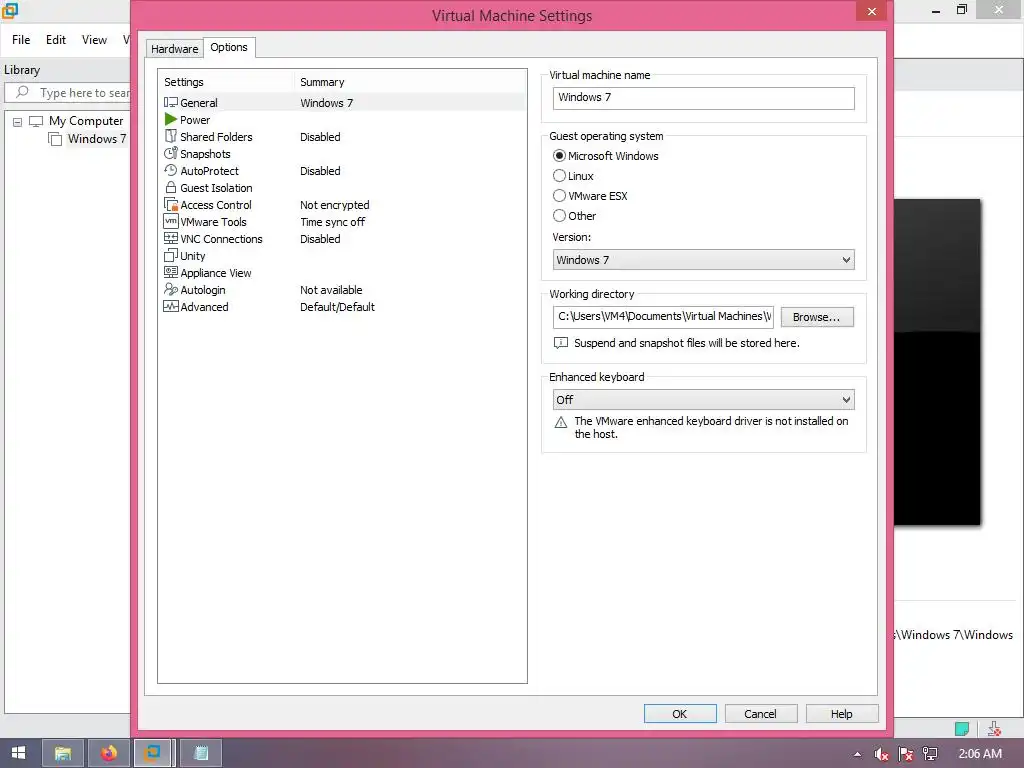Click the VMware Workstation taskbar icon
This screenshot has height=768, width=1024.
click(153, 753)
